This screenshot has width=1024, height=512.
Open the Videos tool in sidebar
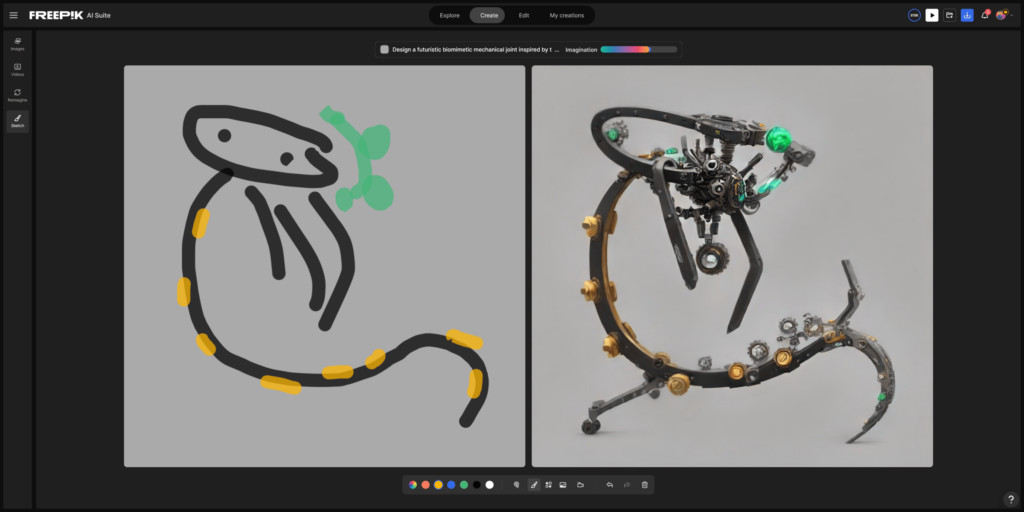(17, 69)
